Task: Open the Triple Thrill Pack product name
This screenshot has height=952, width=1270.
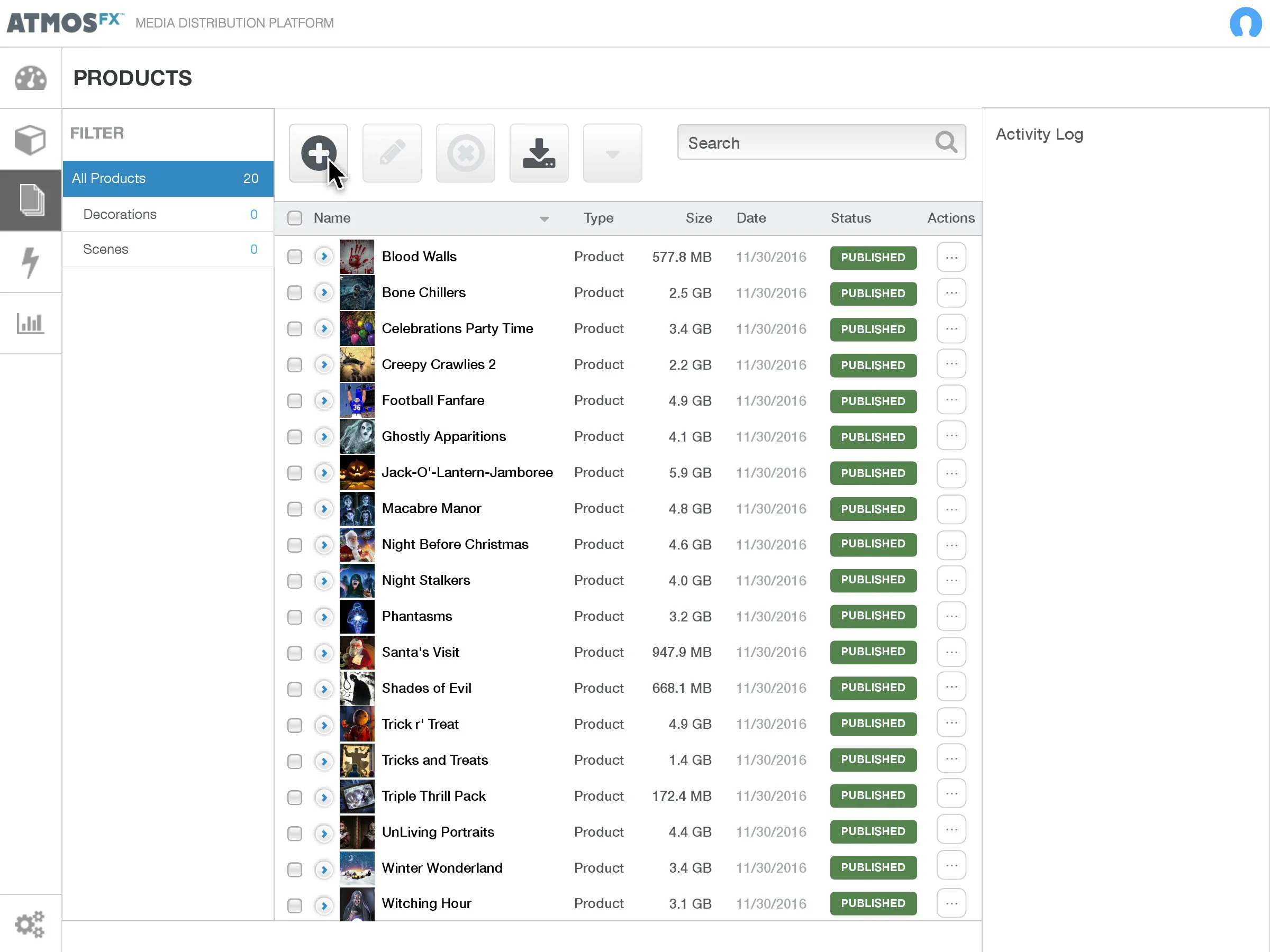Action: pos(433,796)
